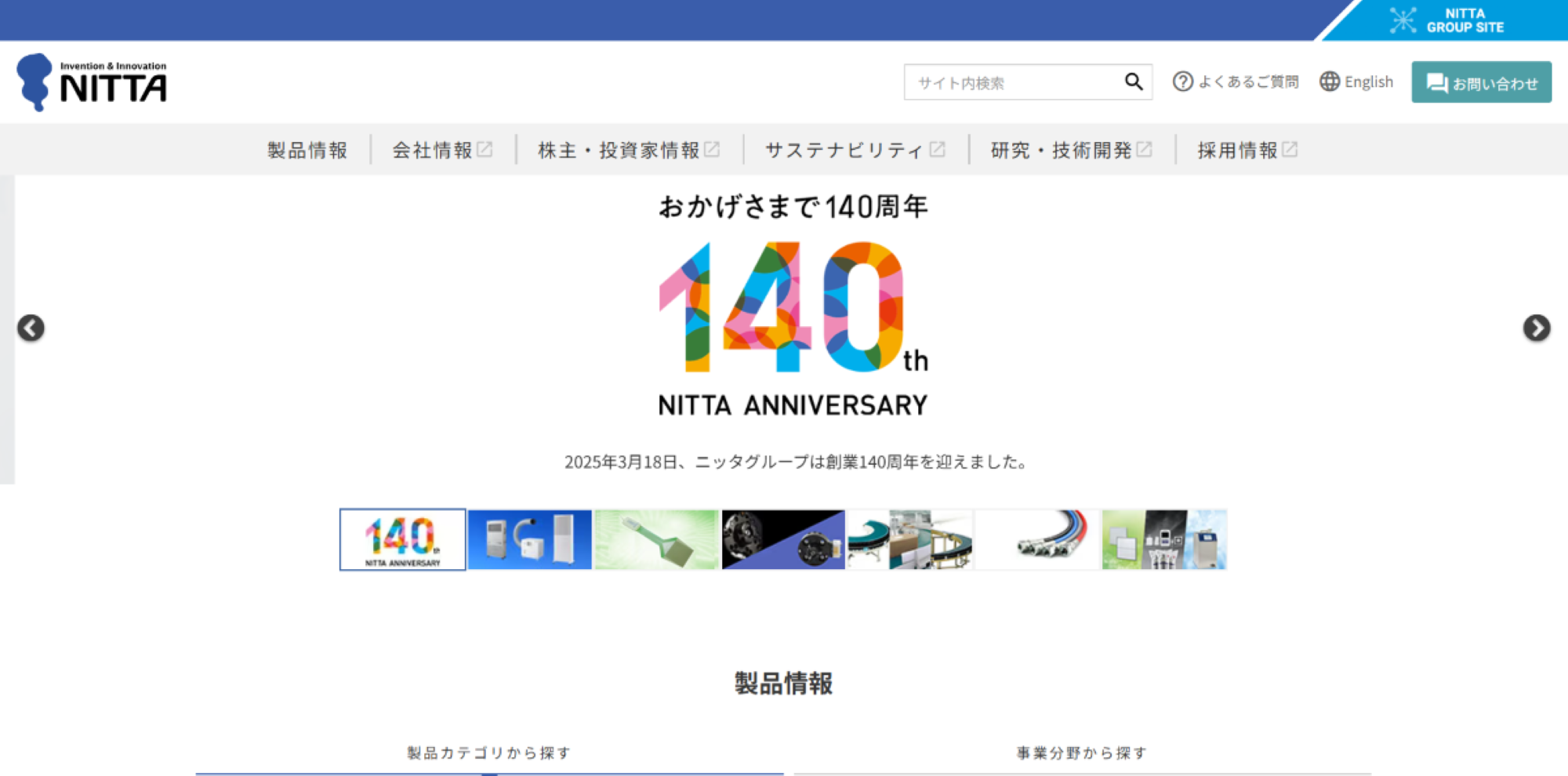
Task: Select the globe icon next to English
Action: (1330, 82)
